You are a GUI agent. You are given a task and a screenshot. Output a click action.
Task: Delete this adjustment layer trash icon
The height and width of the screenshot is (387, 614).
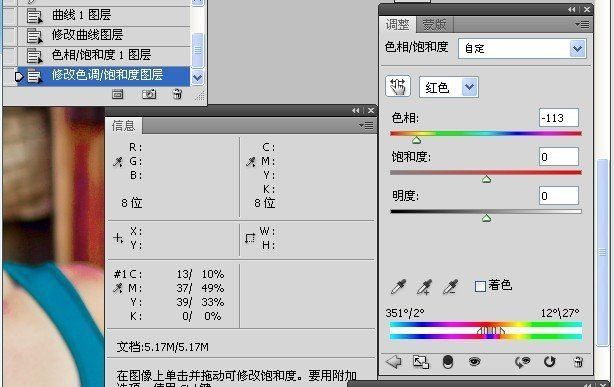[578, 362]
